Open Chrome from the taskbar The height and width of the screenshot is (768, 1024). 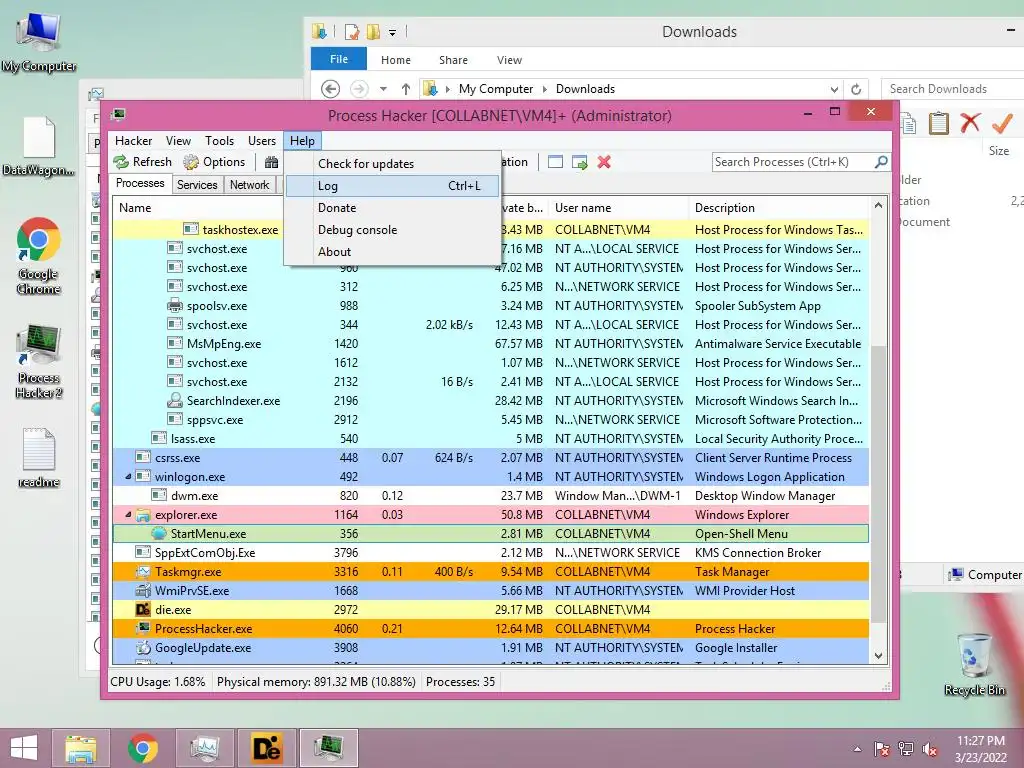coord(143,748)
